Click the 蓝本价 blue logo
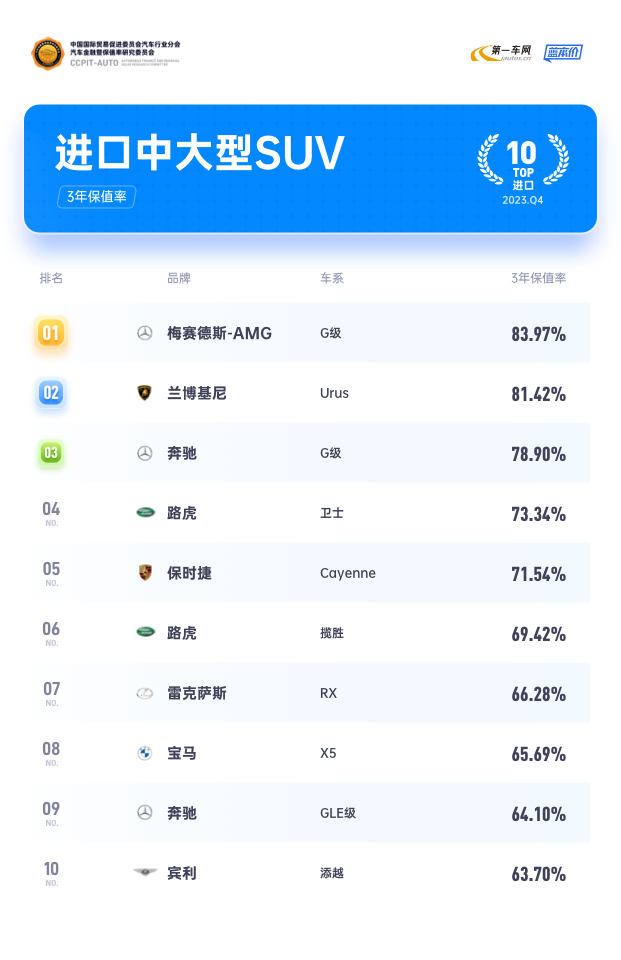 [563, 53]
